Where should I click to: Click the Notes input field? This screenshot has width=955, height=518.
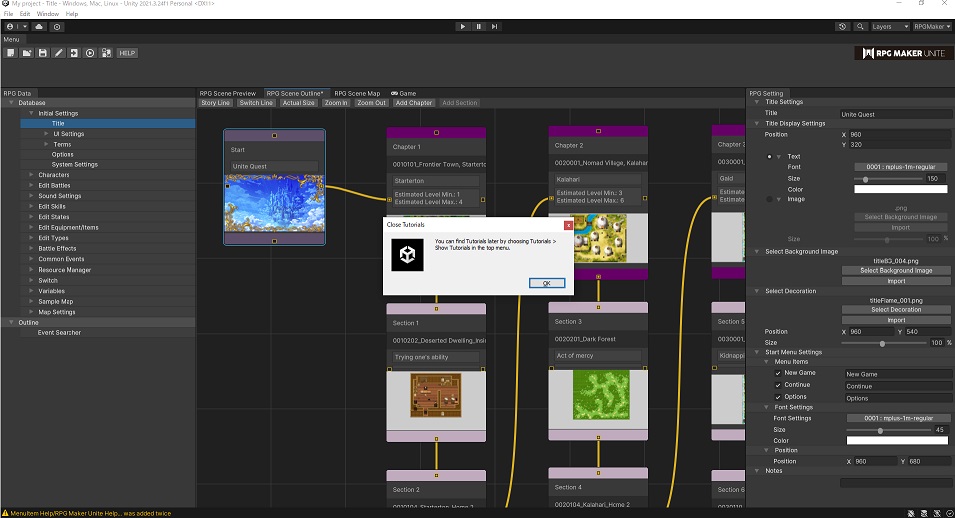pos(895,483)
